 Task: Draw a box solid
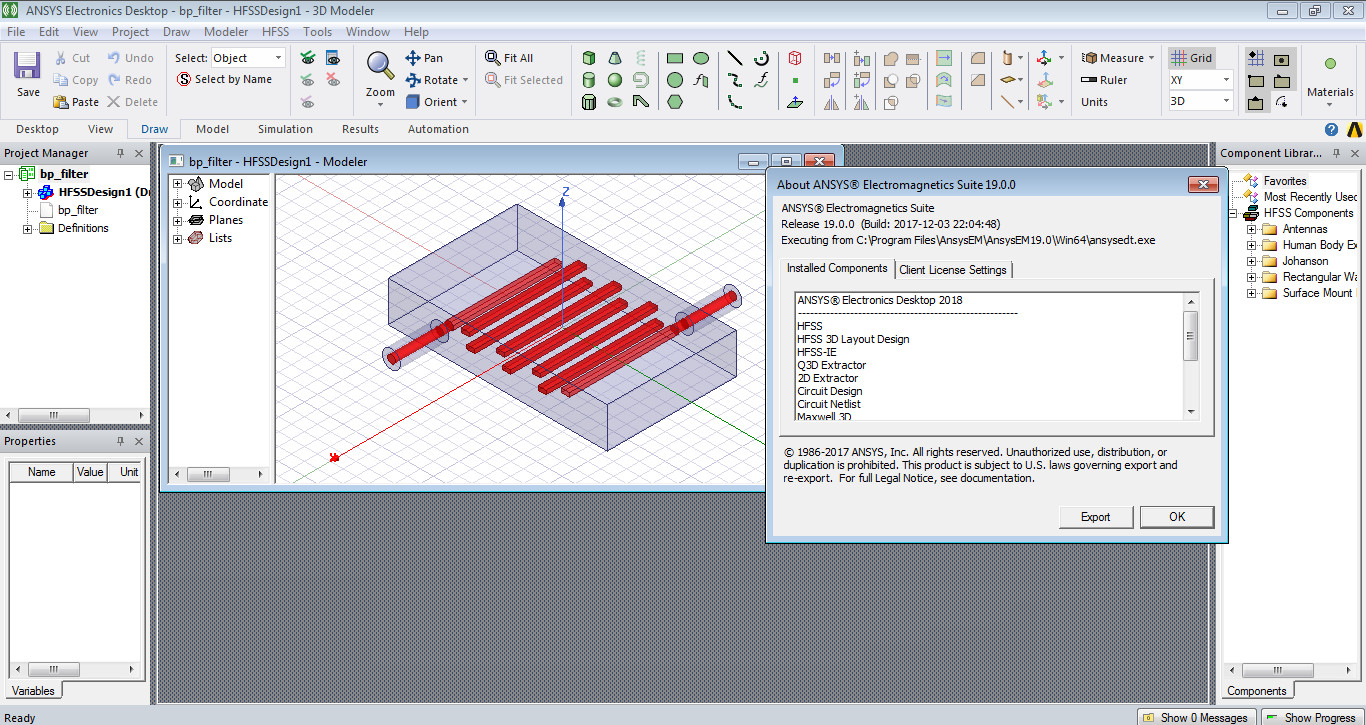(589, 58)
